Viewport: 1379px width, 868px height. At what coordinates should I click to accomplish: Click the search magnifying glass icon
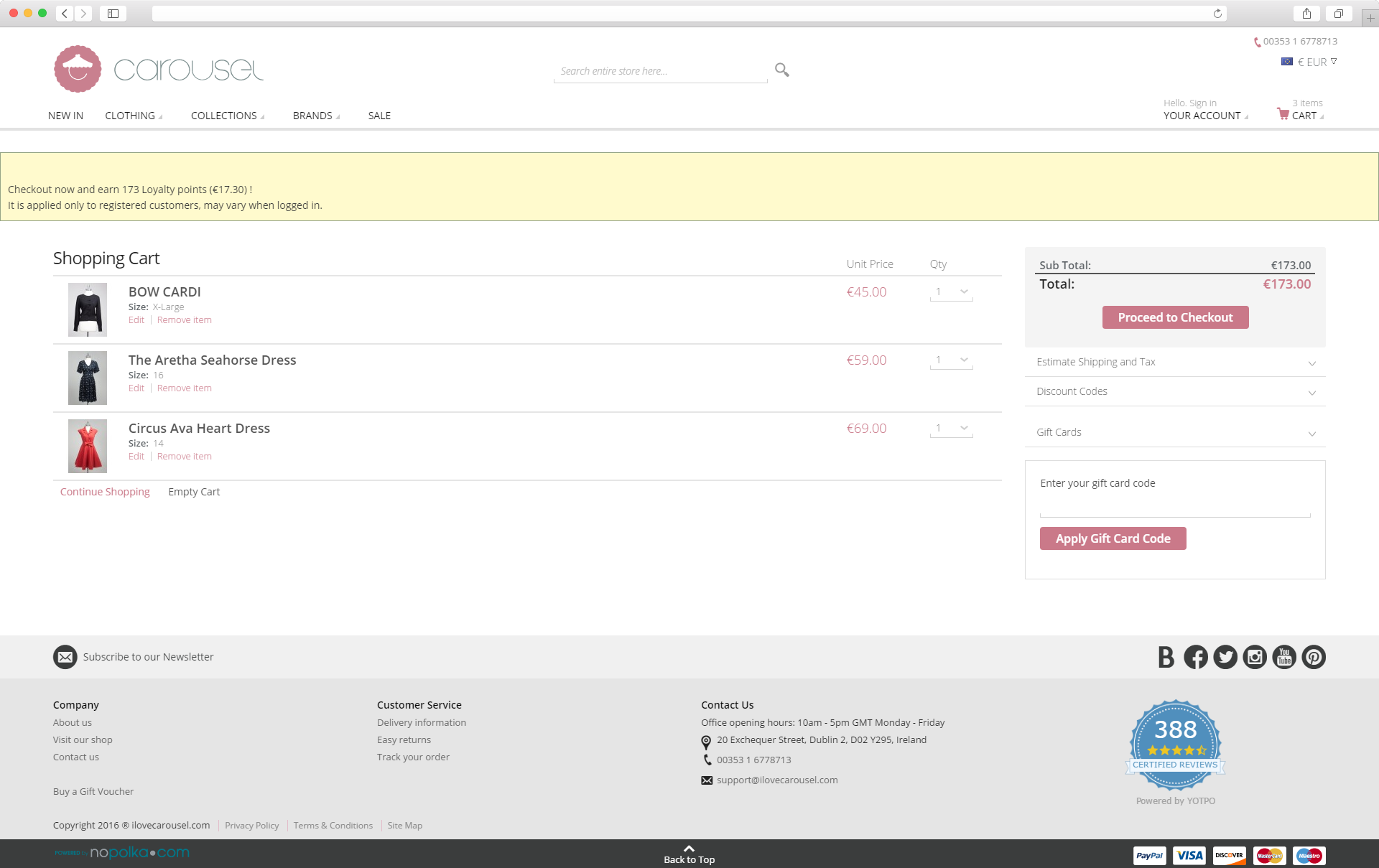(x=781, y=70)
